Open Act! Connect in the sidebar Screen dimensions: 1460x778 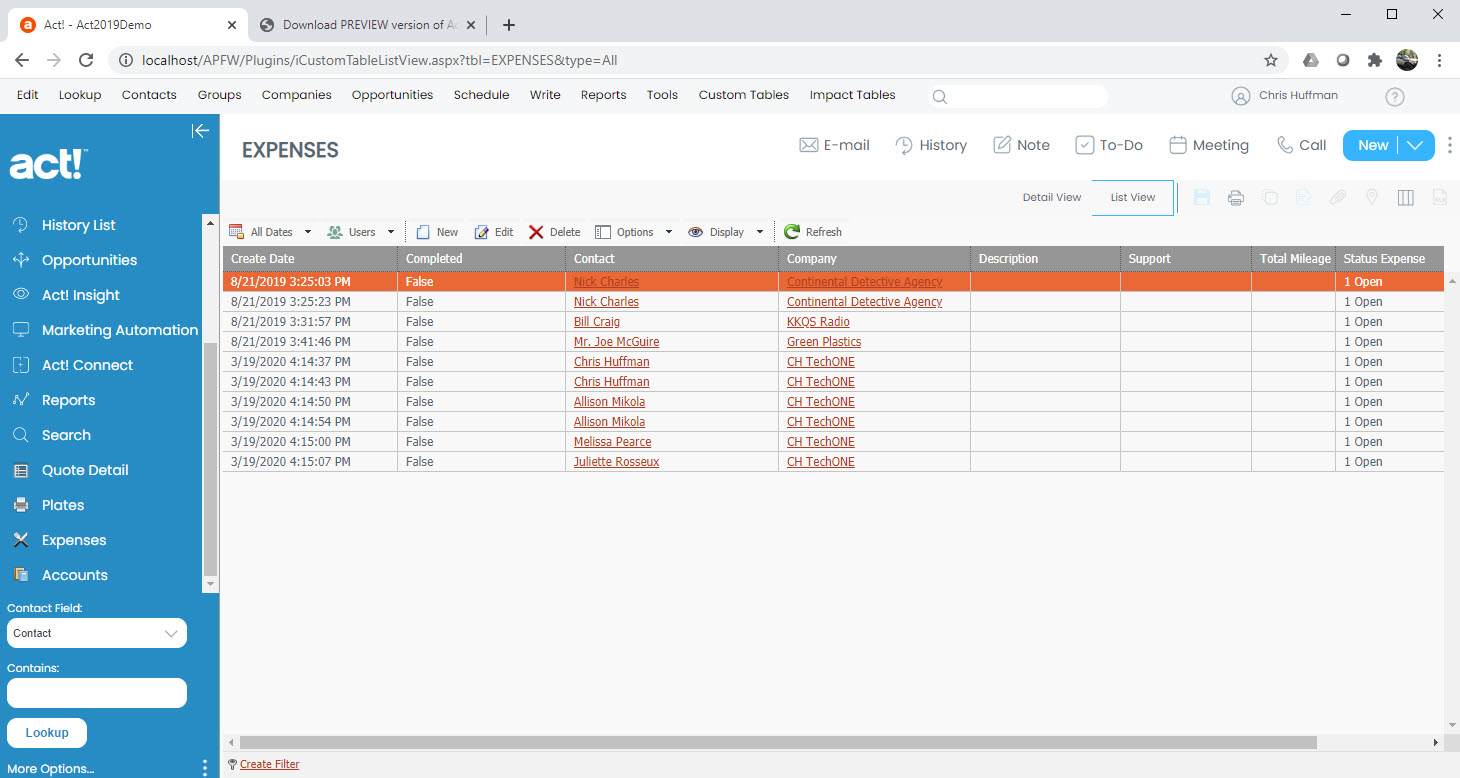(87, 365)
